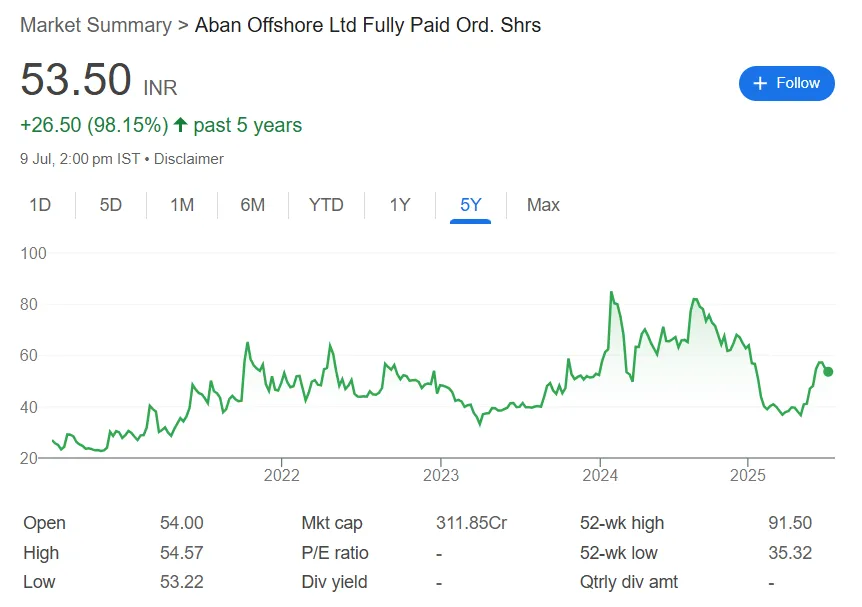Click the 9 Jul, 2:00 pm IST timestamp

[x=80, y=159]
